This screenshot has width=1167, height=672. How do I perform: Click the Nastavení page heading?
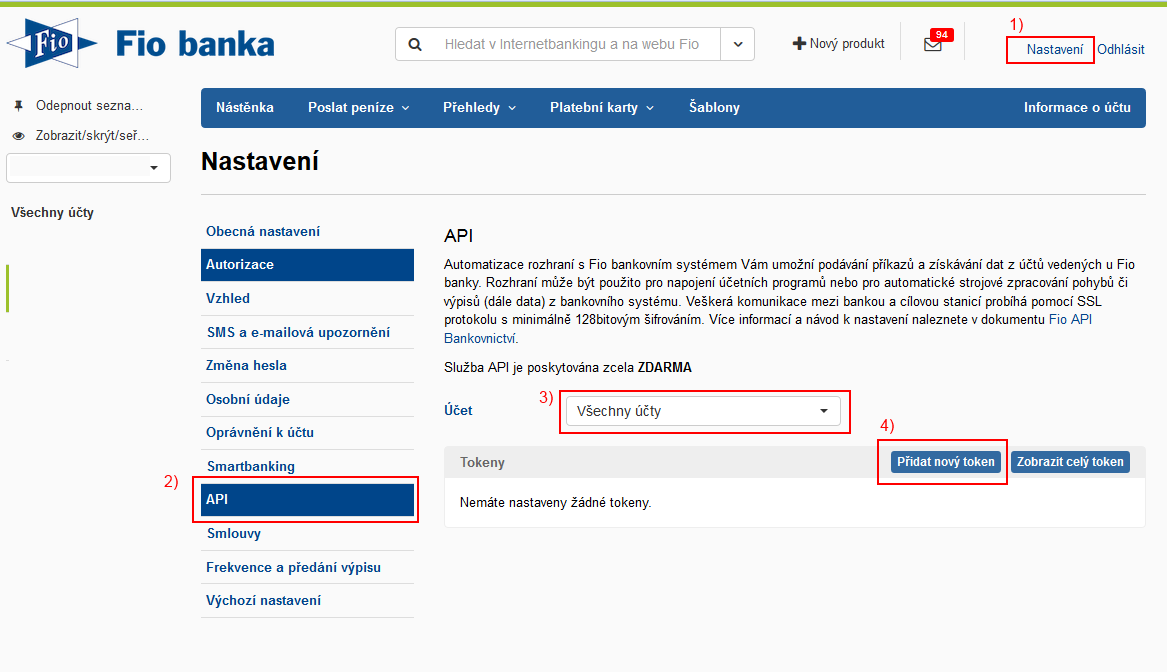(260, 161)
